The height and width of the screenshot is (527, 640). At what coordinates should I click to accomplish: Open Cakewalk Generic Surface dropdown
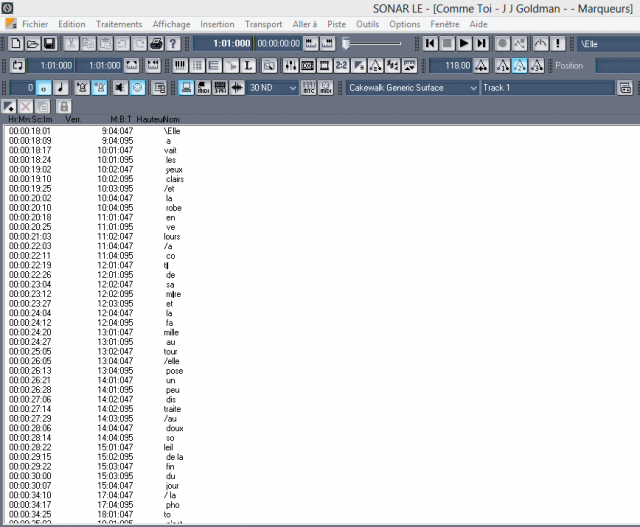(412, 87)
